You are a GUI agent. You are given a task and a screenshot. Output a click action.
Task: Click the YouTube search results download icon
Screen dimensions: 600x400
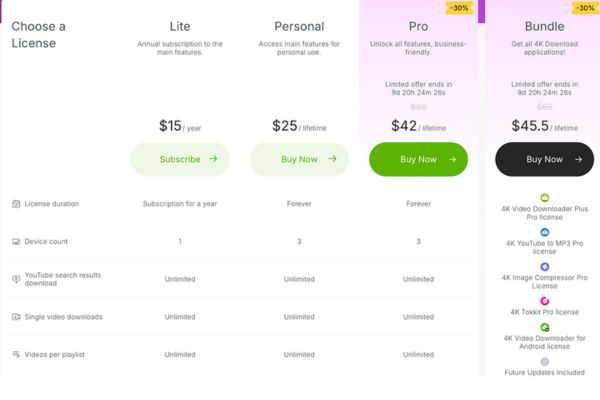pyautogui.click(x=16, y=279)
